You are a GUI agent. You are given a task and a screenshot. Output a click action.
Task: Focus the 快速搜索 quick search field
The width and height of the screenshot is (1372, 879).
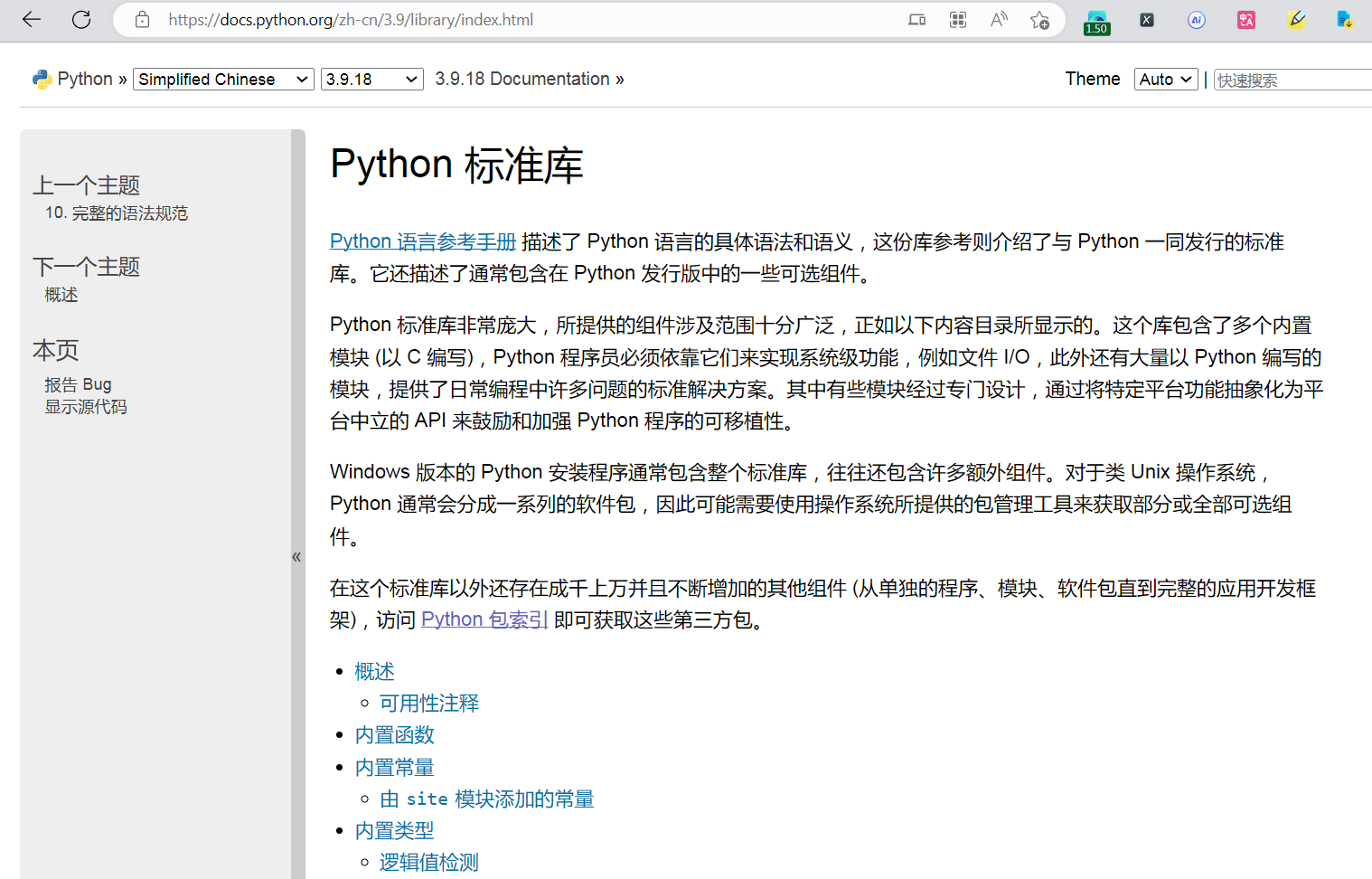click(1292, 80)
